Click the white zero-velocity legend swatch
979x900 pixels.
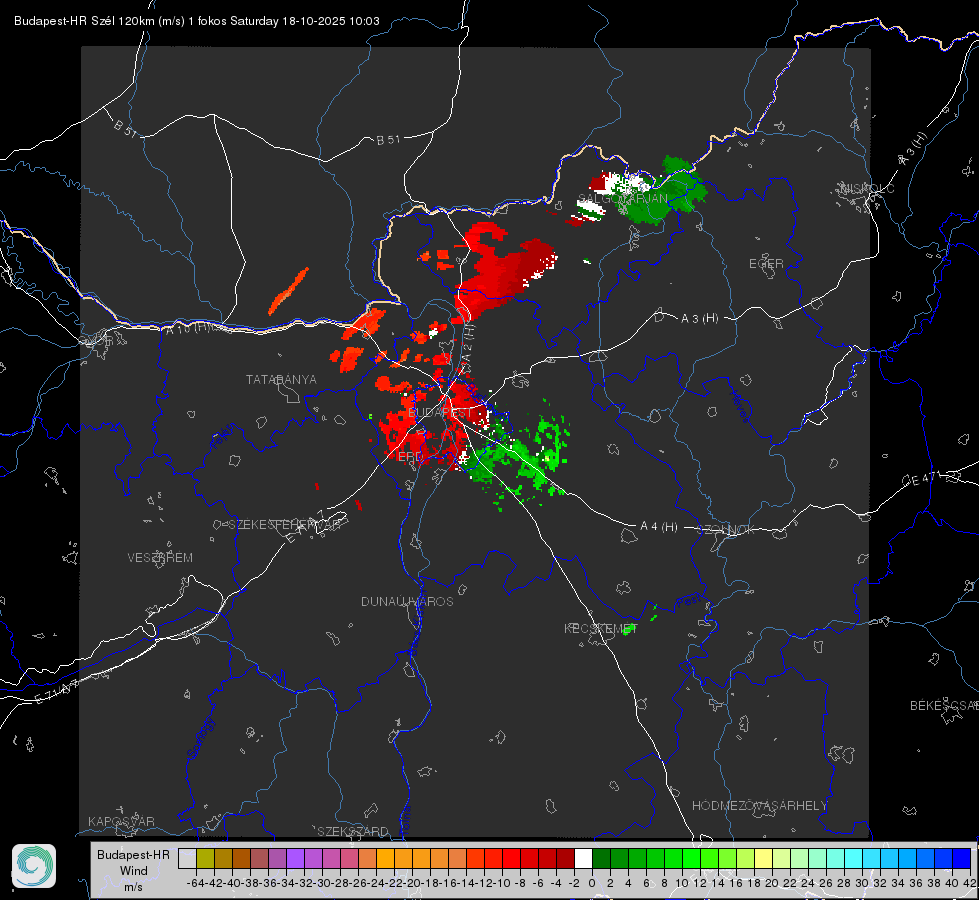[x=583, y=858]
